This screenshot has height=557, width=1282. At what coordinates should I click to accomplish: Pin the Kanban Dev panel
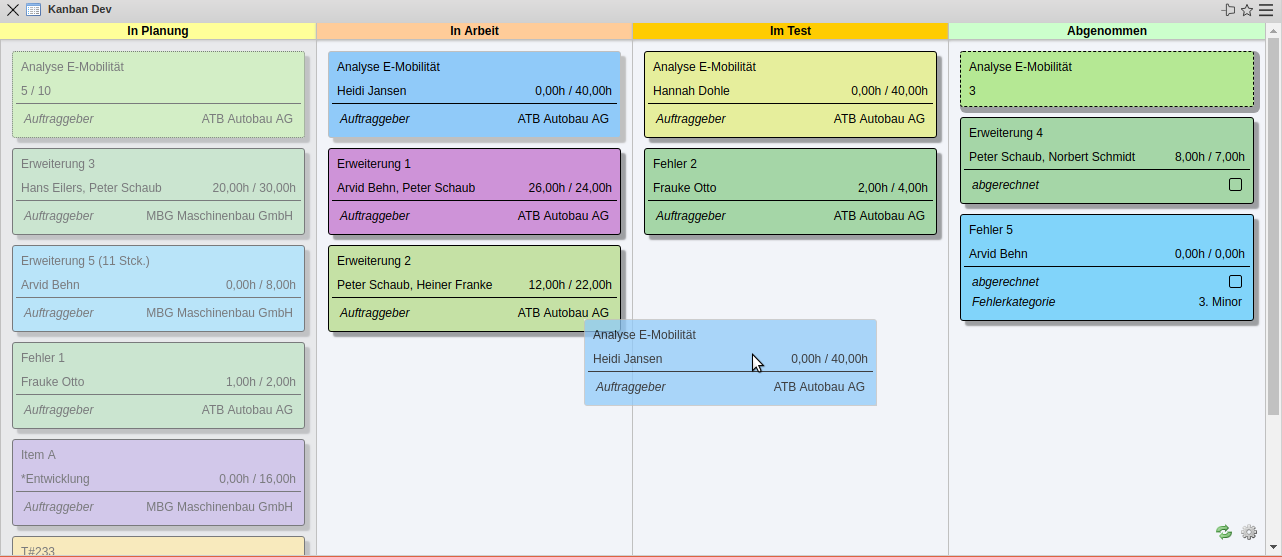coord(1228,10)
